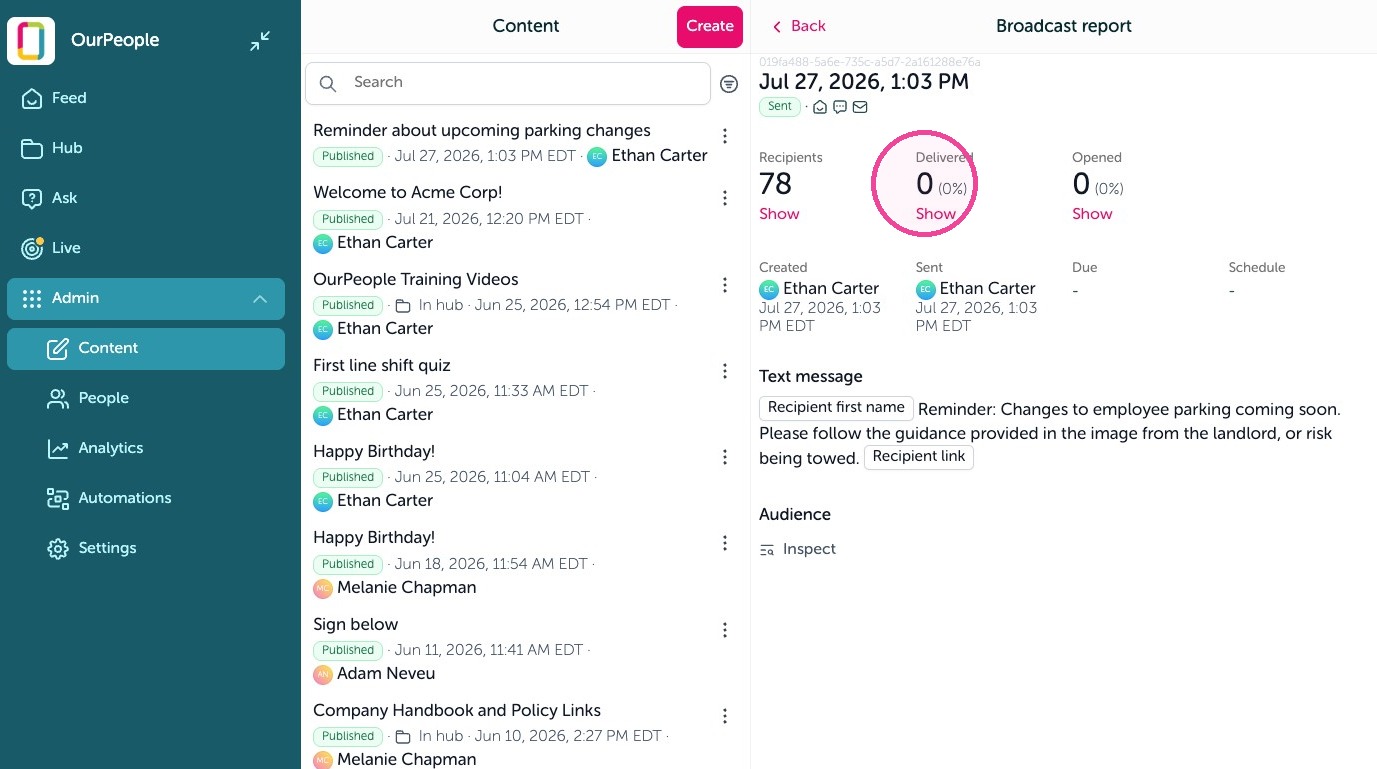Open the filter icon beside the search box
1377x769 pixels.
[729, 84]
